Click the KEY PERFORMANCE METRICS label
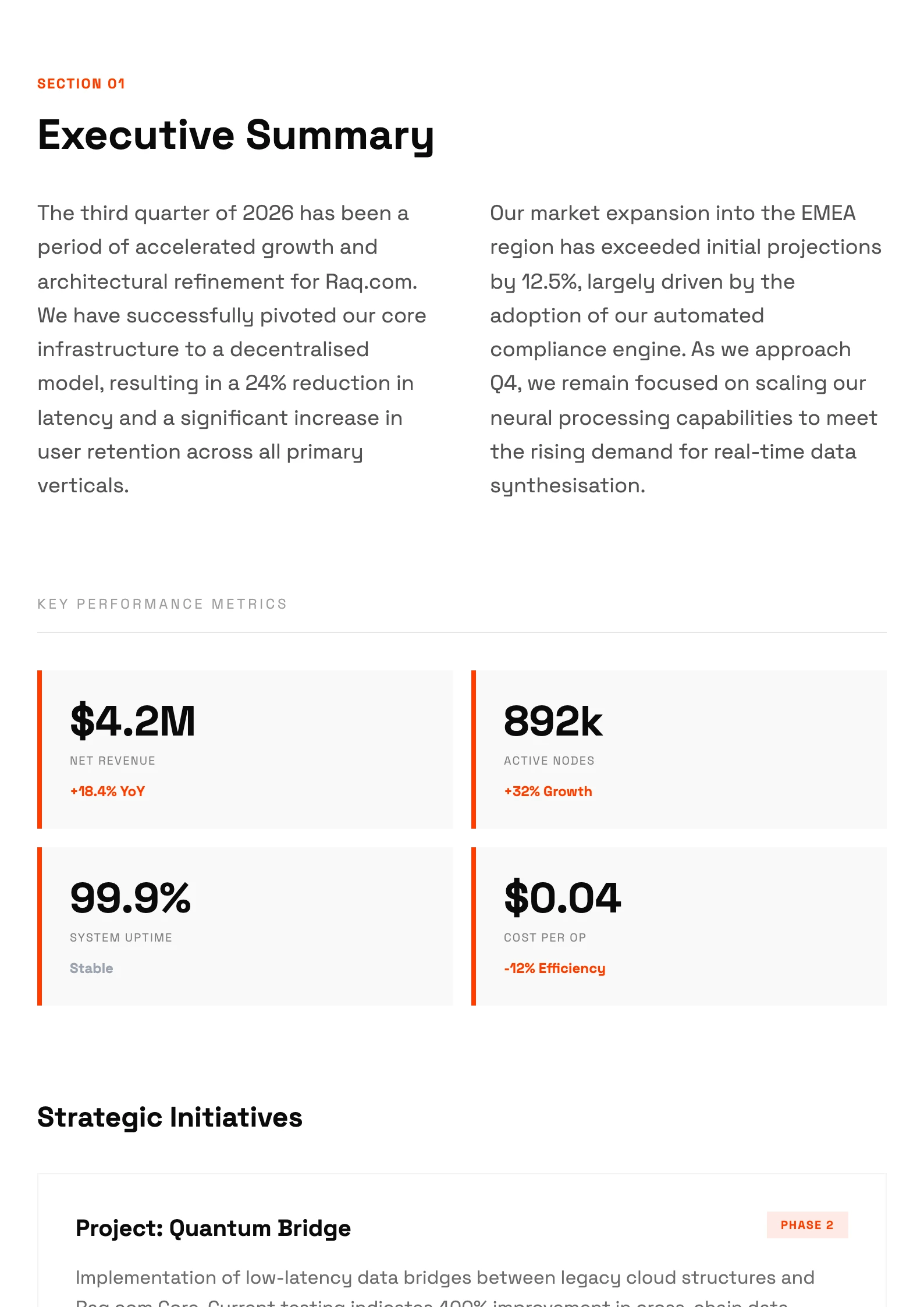 click(162, 604)
